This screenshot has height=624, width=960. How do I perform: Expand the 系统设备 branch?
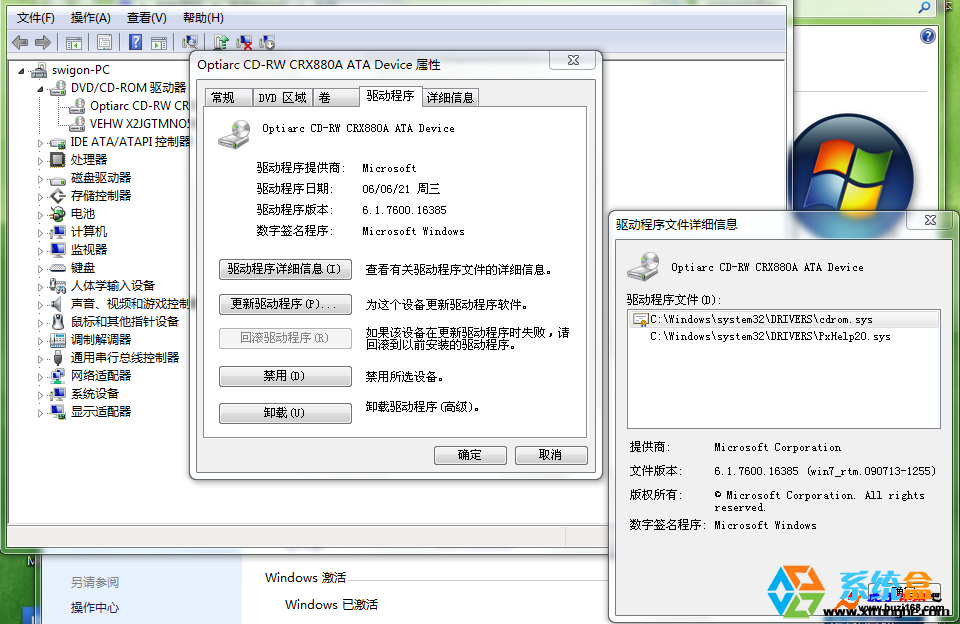point(40,394)
